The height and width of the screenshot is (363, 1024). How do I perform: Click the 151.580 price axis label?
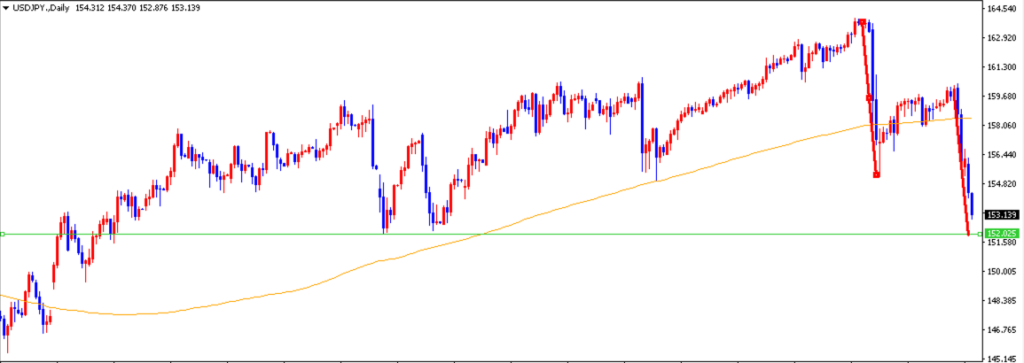pos(1003,243)
